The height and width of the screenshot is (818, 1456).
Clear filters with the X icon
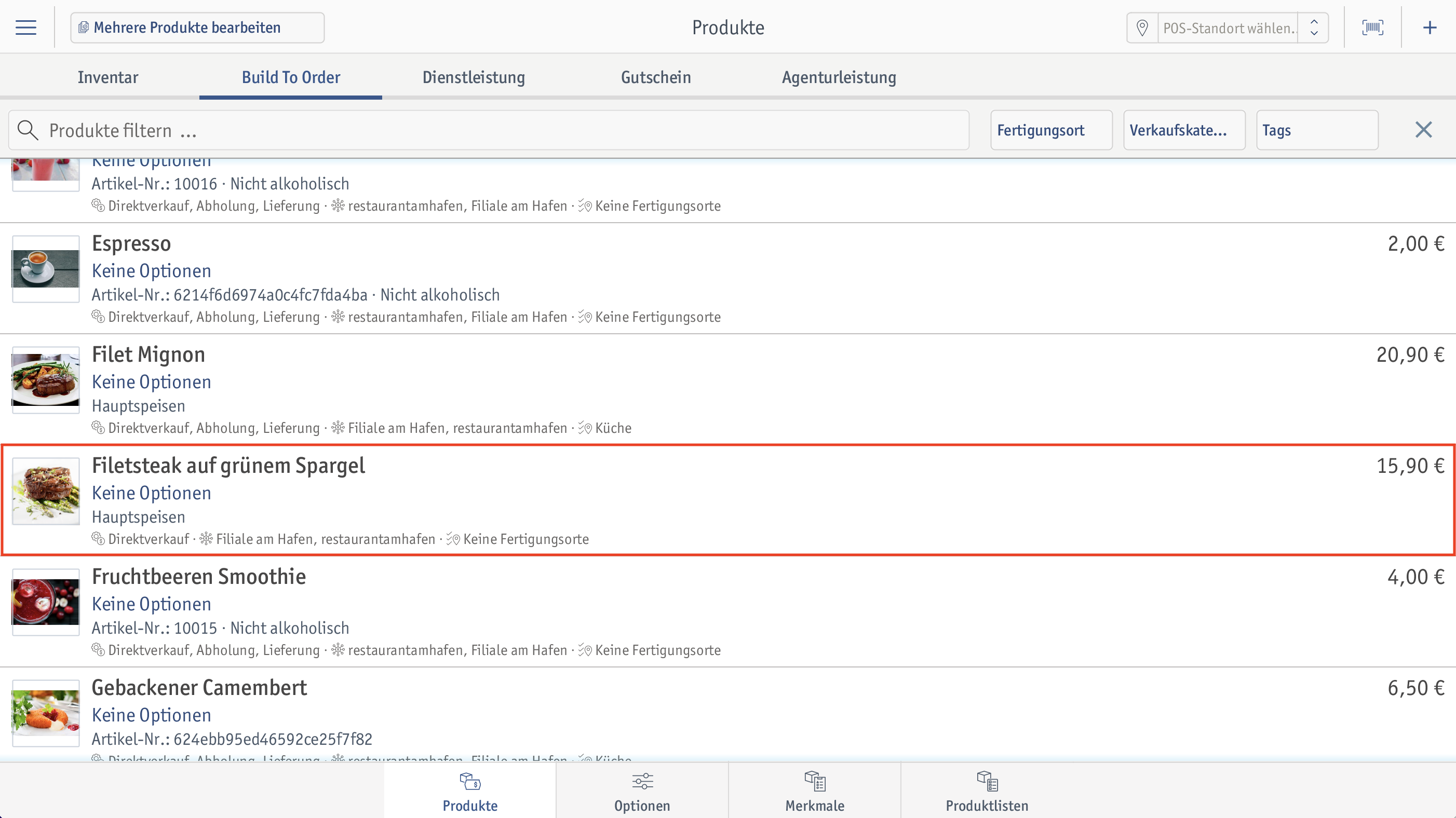tap(1423, 130)
